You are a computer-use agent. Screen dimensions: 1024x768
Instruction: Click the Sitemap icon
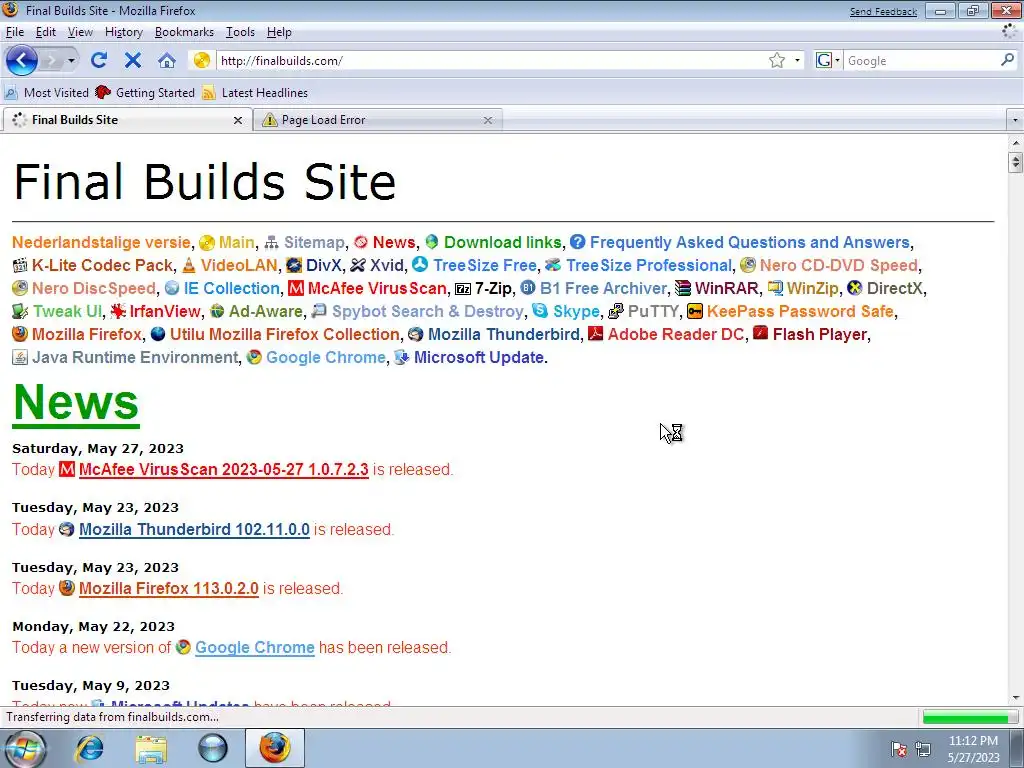[x=271, y=243]
